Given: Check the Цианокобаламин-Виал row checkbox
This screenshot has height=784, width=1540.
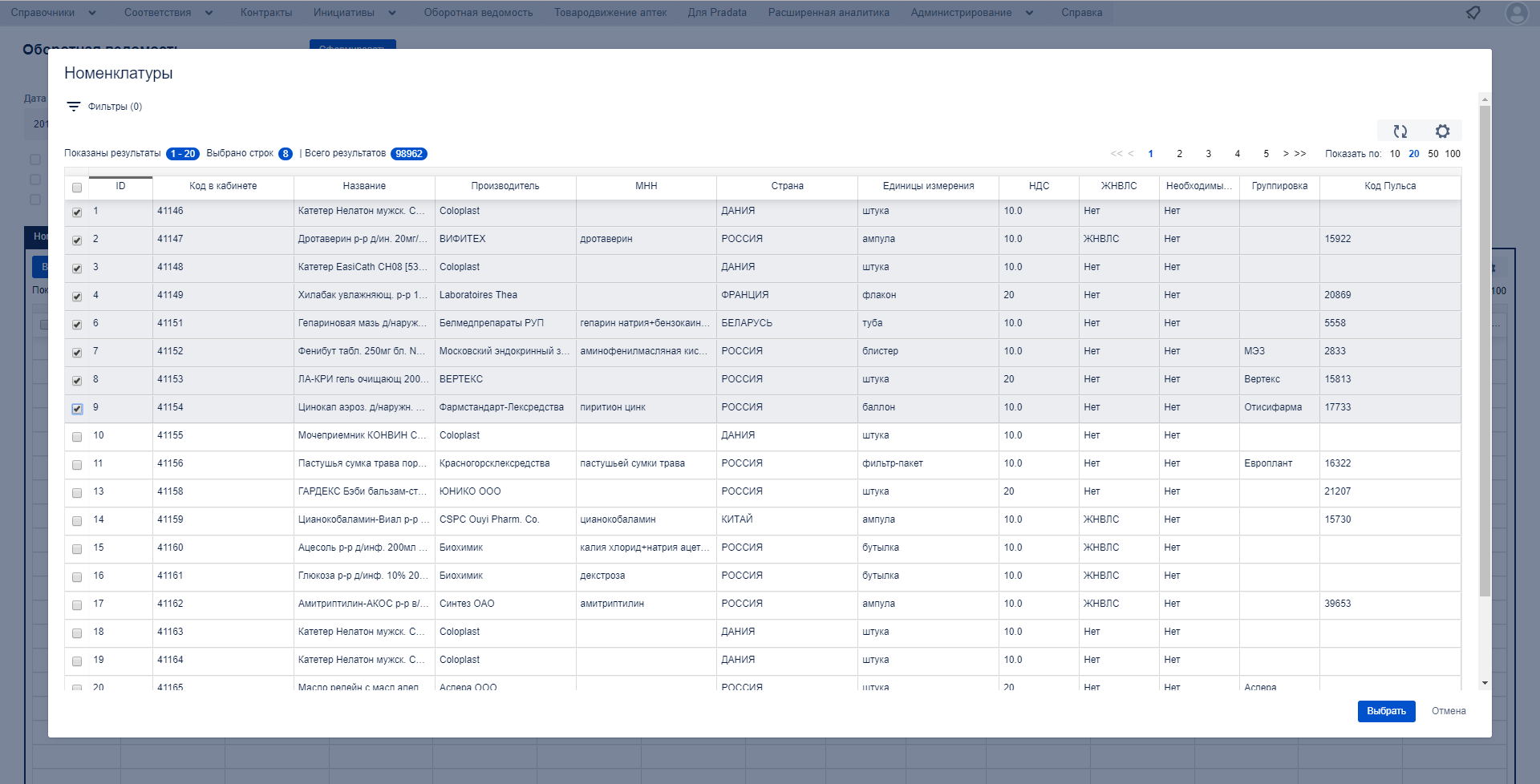Looking at the screenshot, I should (x=77, y=521).
